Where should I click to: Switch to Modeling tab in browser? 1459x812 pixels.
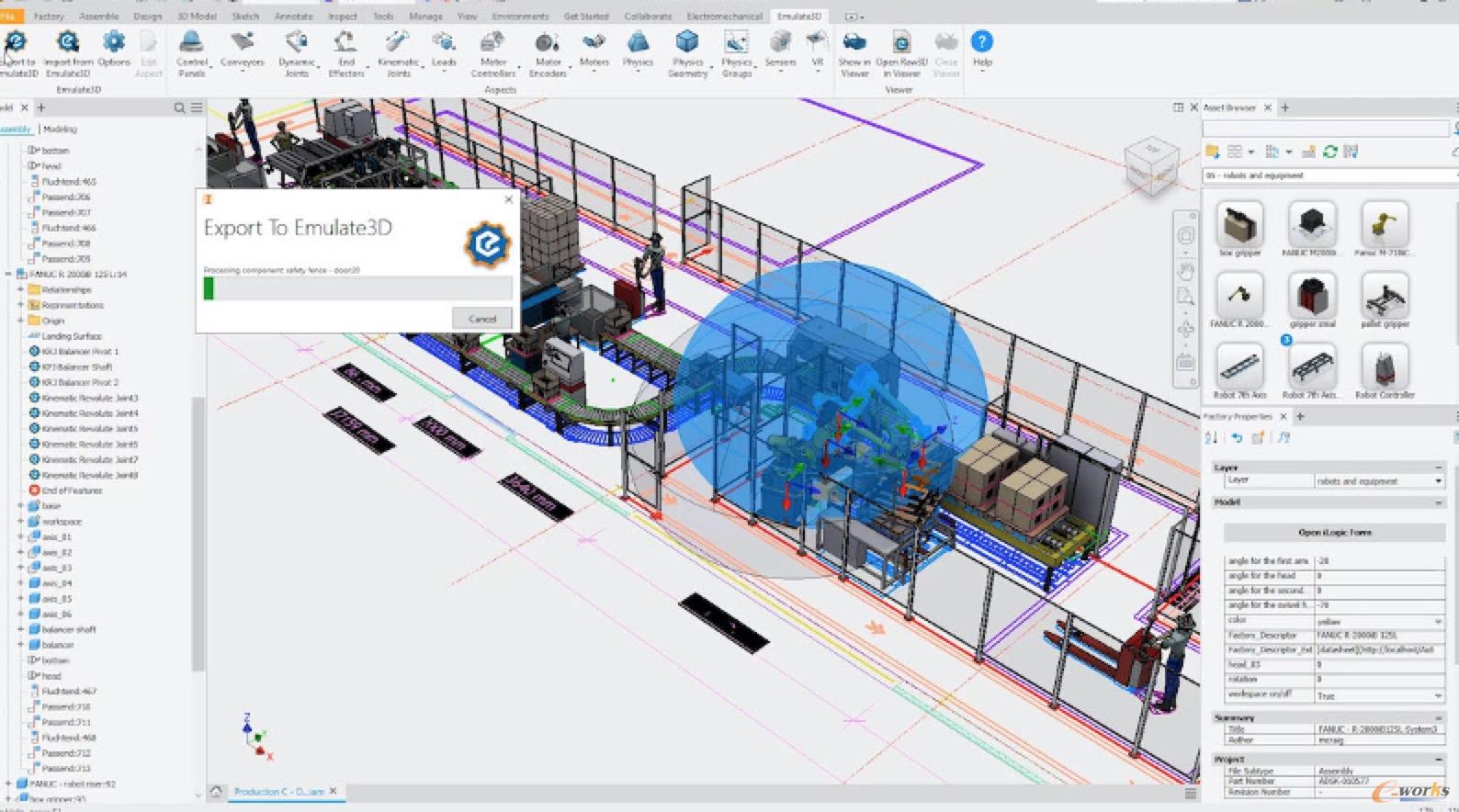coord(60,130)
